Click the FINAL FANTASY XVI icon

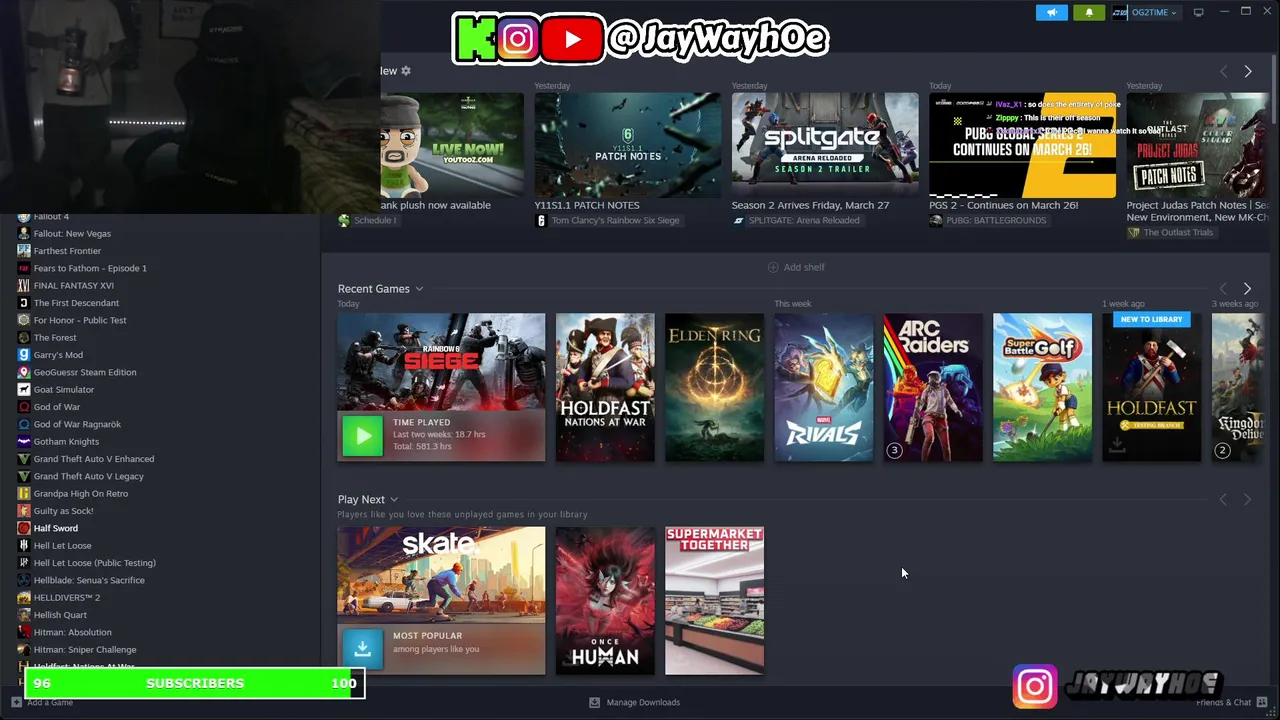point(24,285)
